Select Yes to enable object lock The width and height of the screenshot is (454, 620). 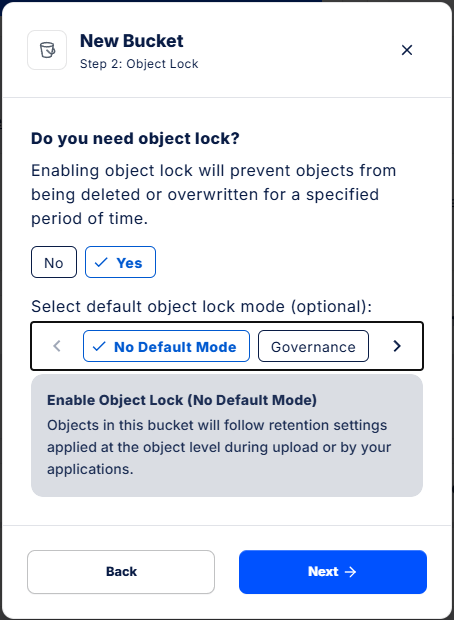click(x=120, y=262)
